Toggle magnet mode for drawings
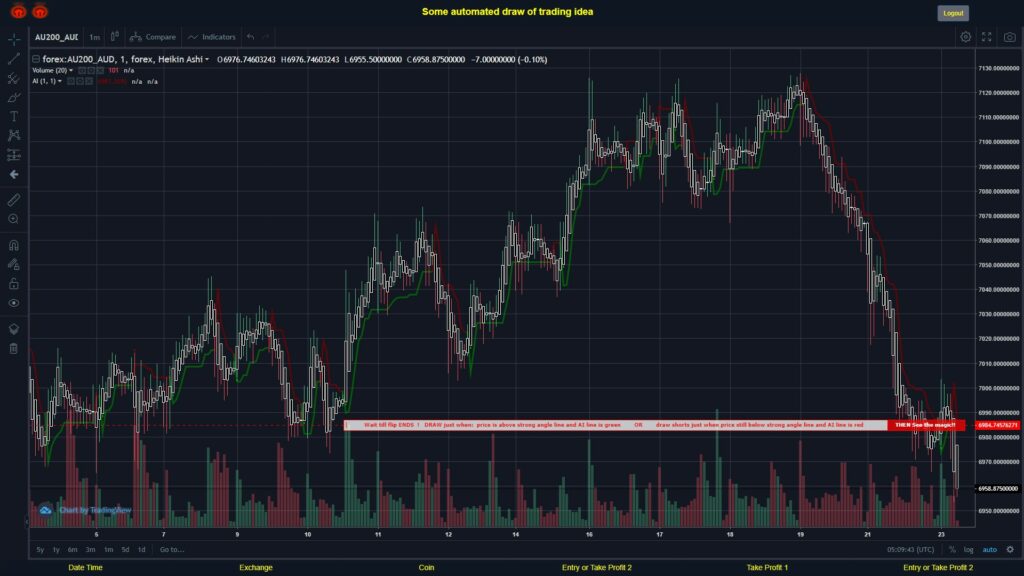This screenshot has width=1024, height=576. pyautogui.click(x=14, y=245)
